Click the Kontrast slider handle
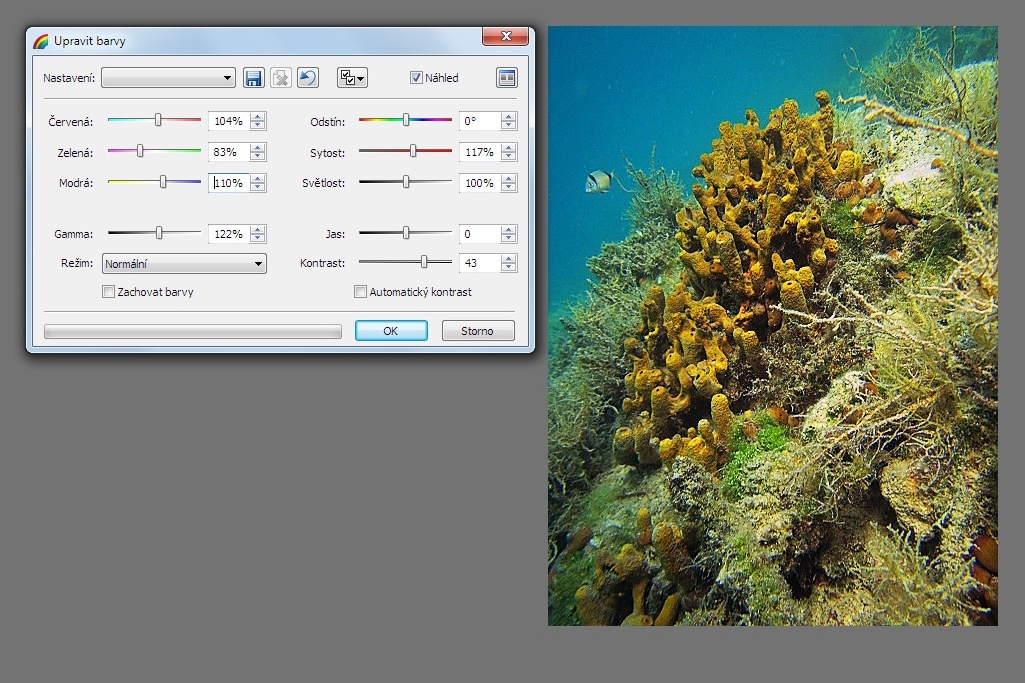 click(424, 262)
